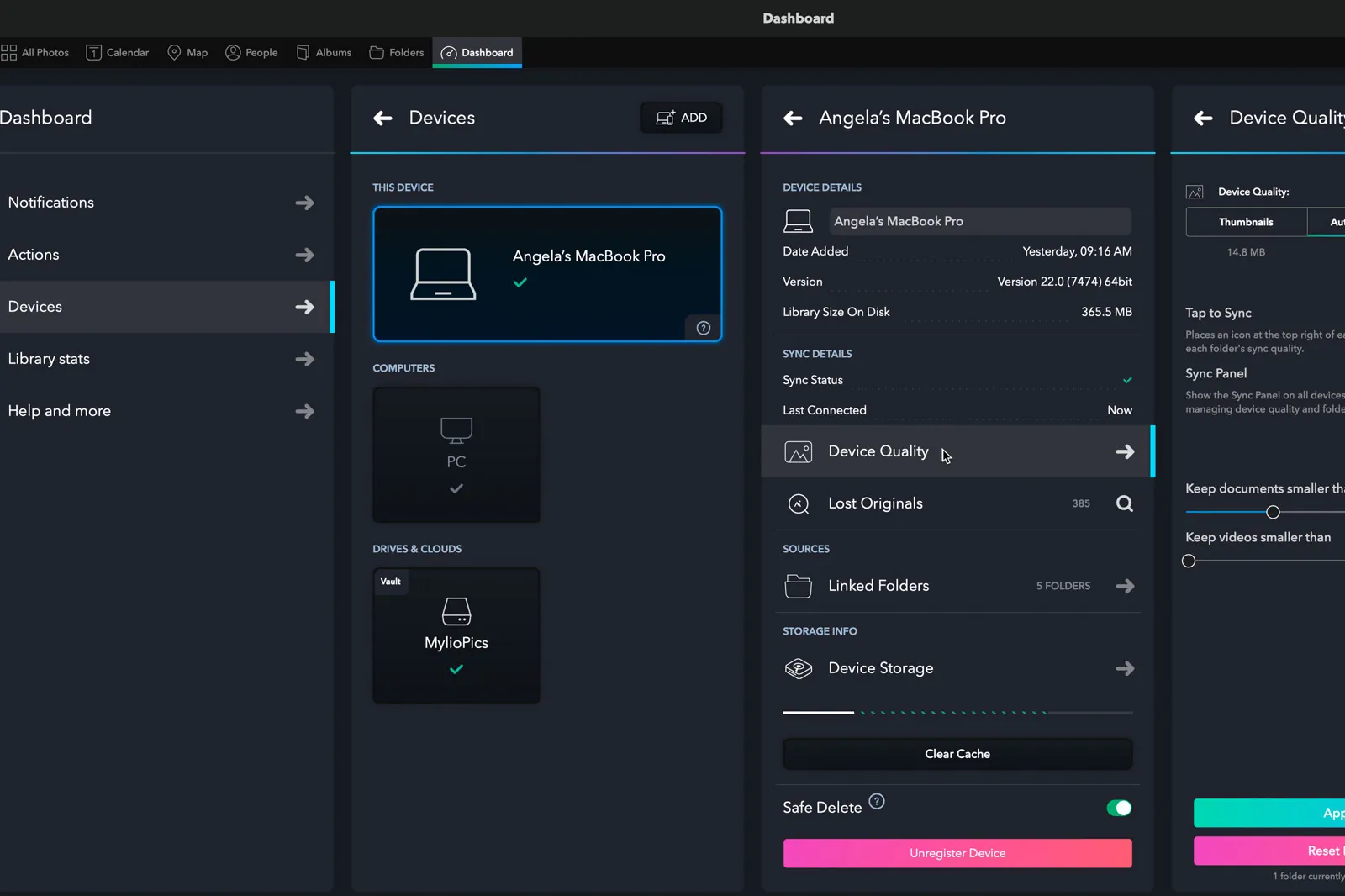Go to the People tab

click(x=251, y=52)
